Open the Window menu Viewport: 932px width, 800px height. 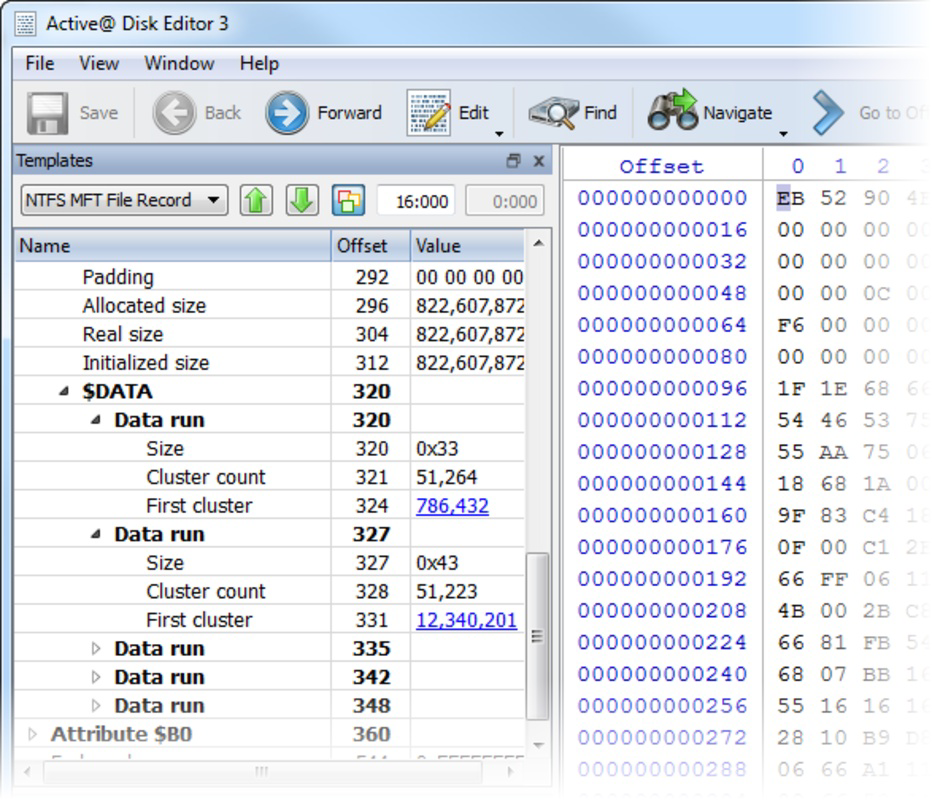(x=179, y=64)
